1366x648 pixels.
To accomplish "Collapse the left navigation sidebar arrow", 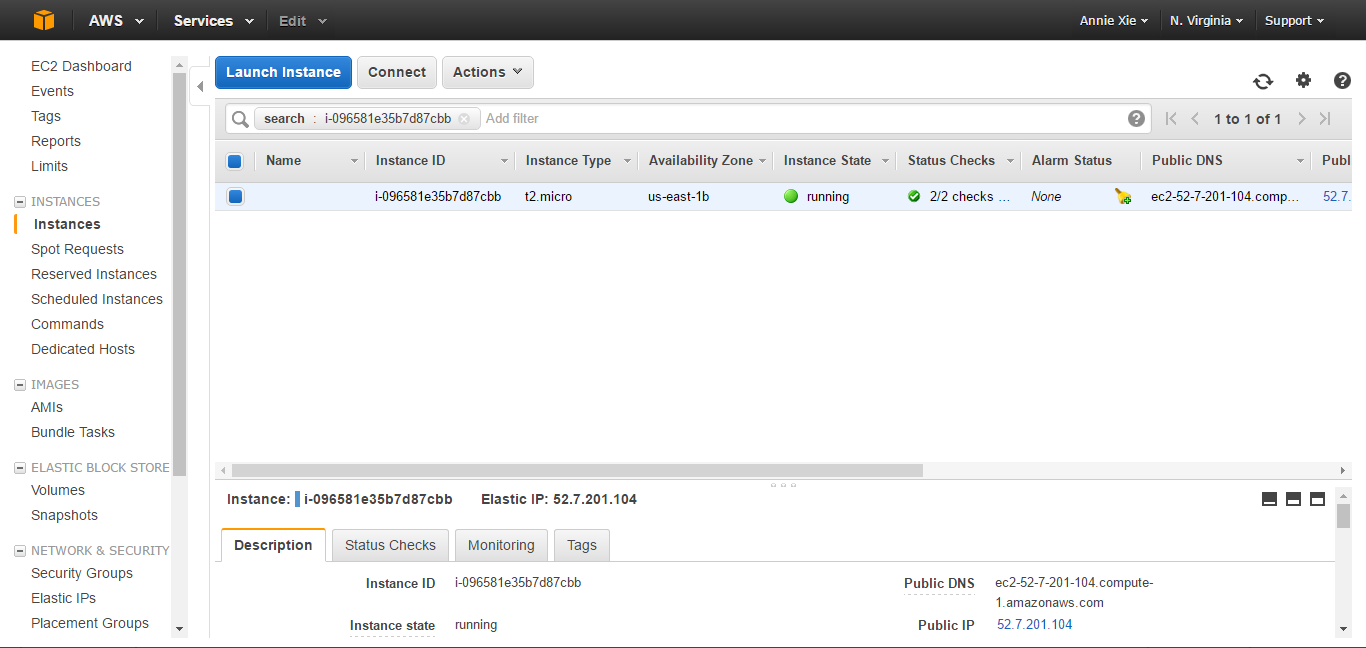I will pos(200,86).
